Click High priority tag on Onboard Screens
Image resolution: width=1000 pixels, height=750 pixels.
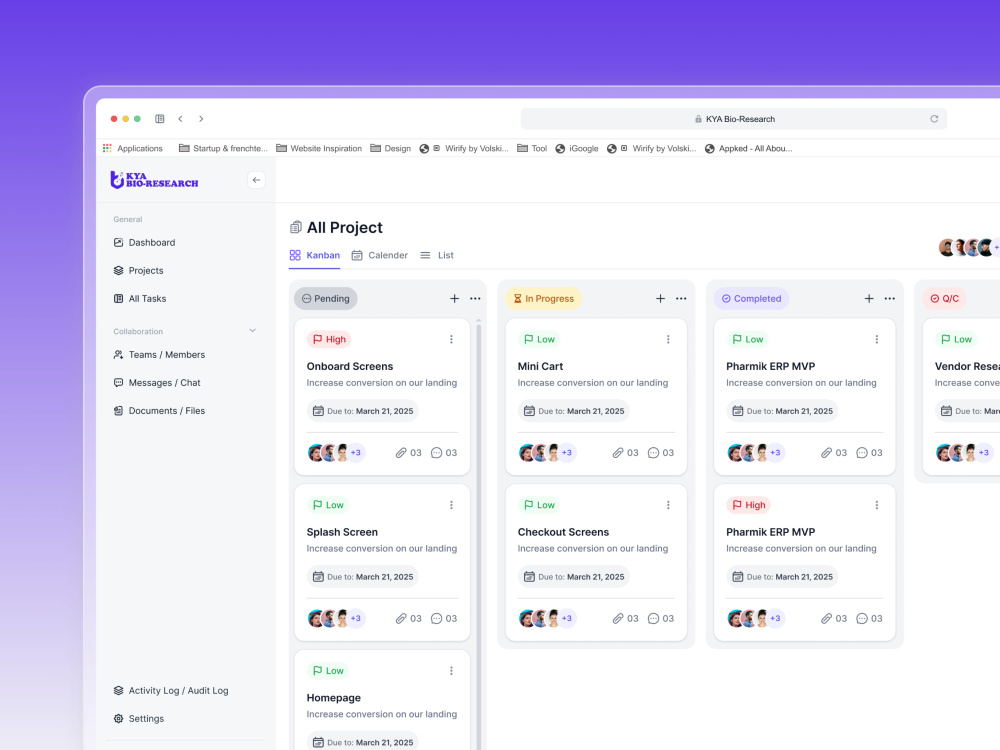click(329, 339)
